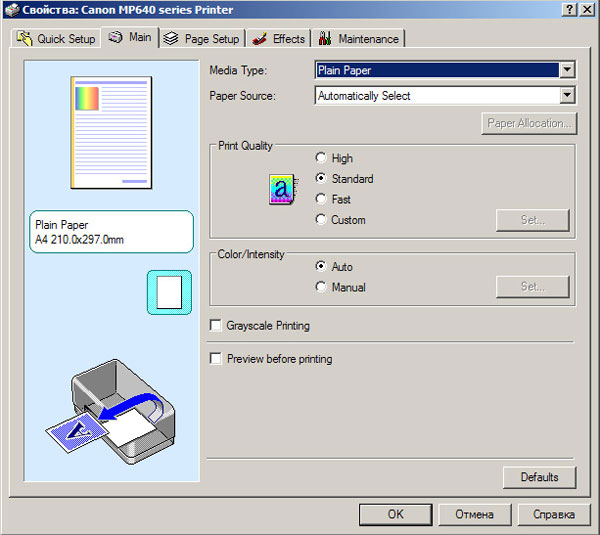This screenshot has width=600, height=535.
Task: Confirm with the OK button
Action: pyautogui.click(x=396, y=514)
